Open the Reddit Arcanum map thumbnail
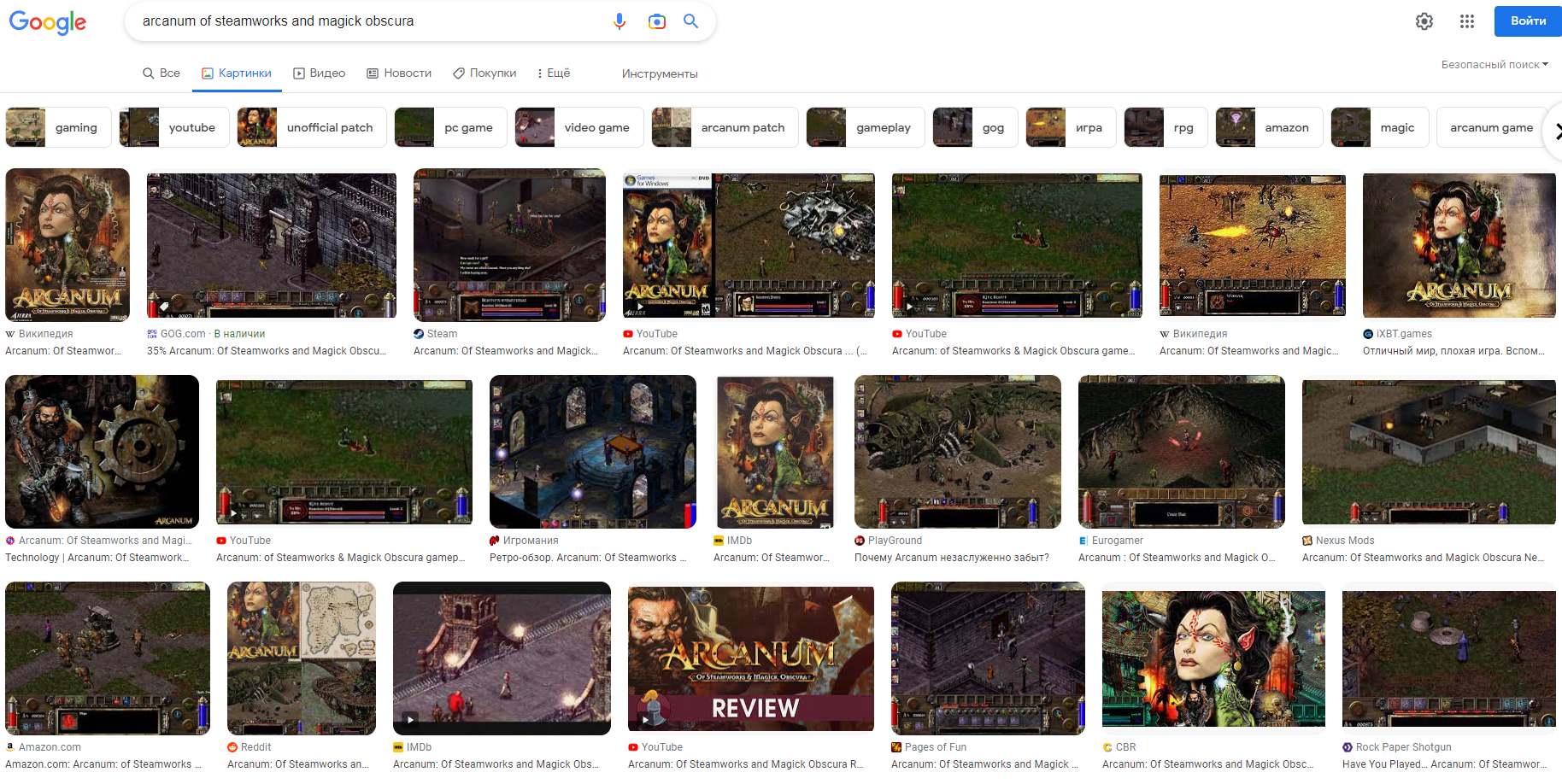The width and height of the screenshot is (1562, 784). 302,658
